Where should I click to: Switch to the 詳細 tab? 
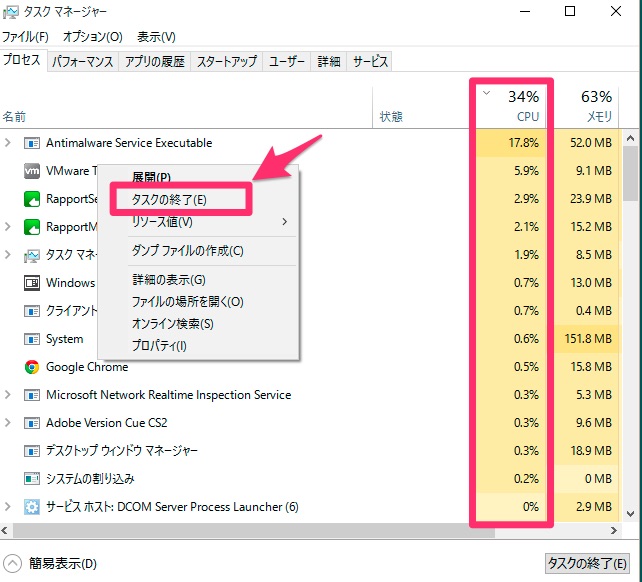(329, 61)
